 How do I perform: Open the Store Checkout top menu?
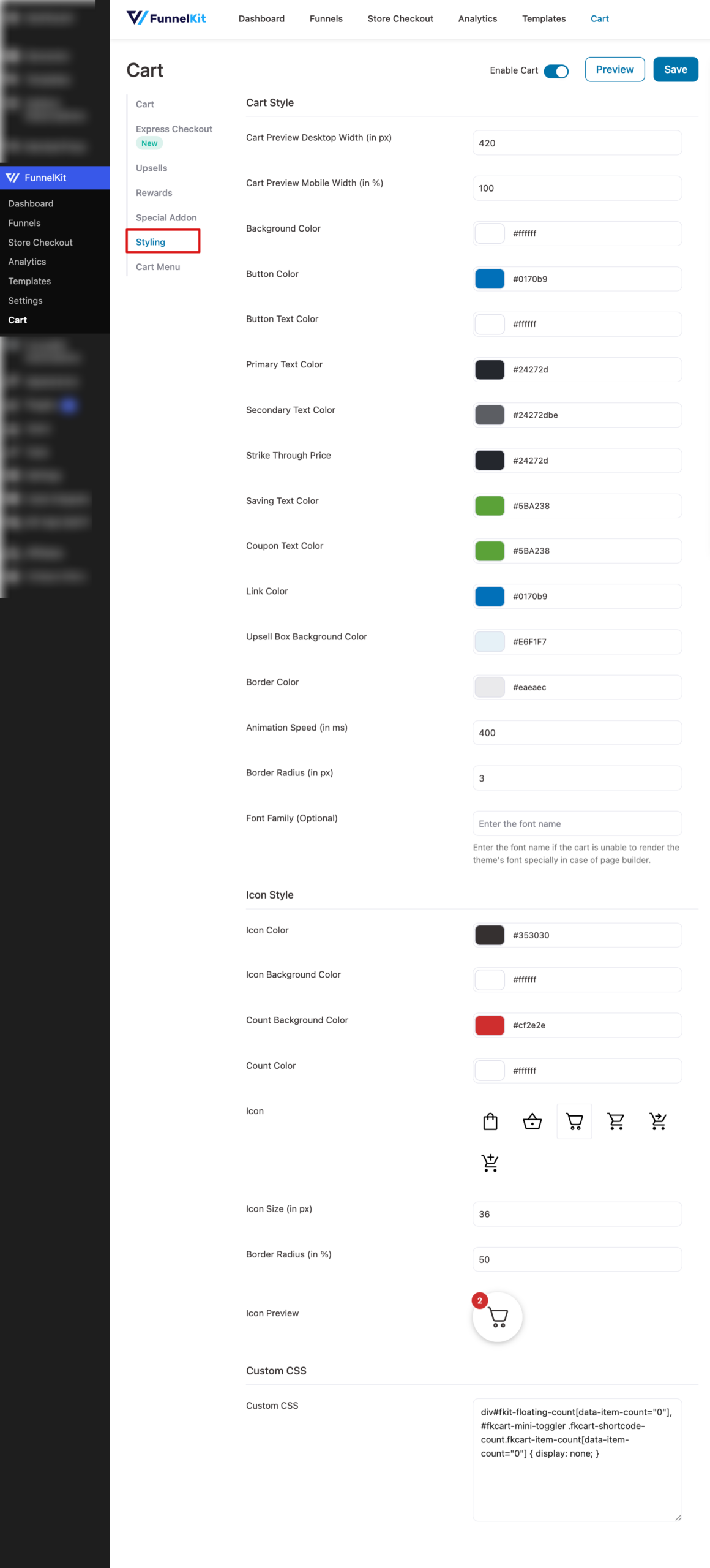tap(400, 19)
